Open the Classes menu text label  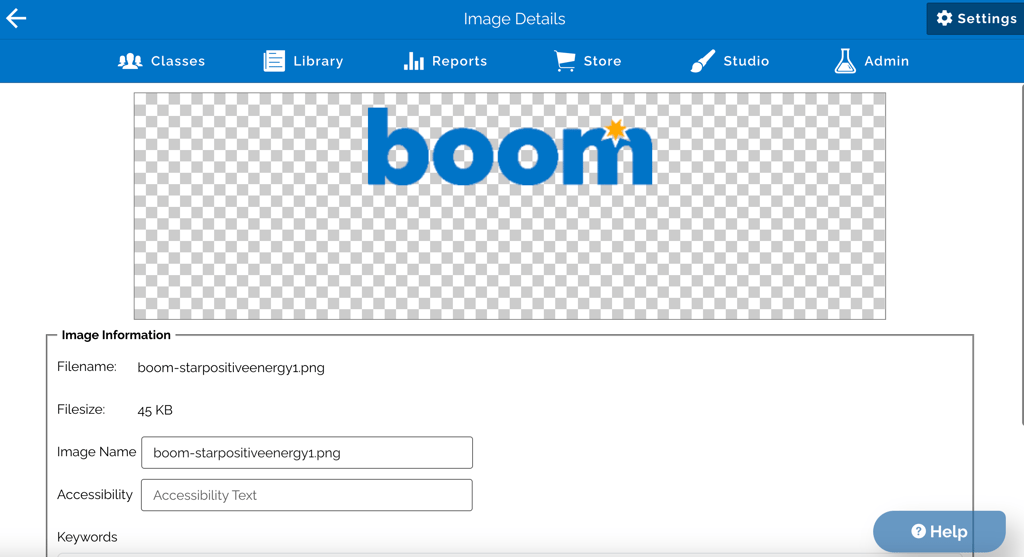point(178,61)
